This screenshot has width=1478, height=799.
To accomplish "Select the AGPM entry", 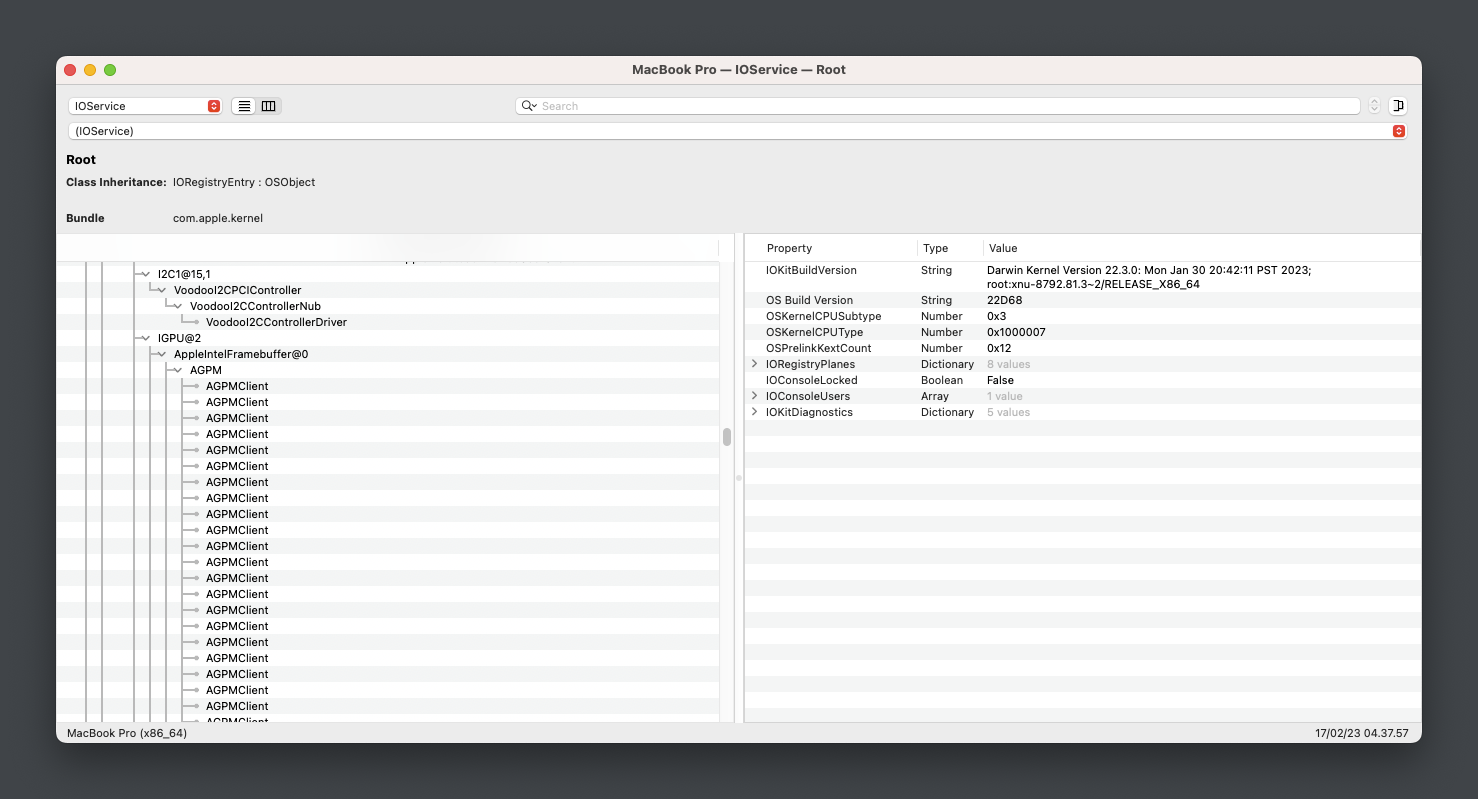I will (x=206, y=370).
